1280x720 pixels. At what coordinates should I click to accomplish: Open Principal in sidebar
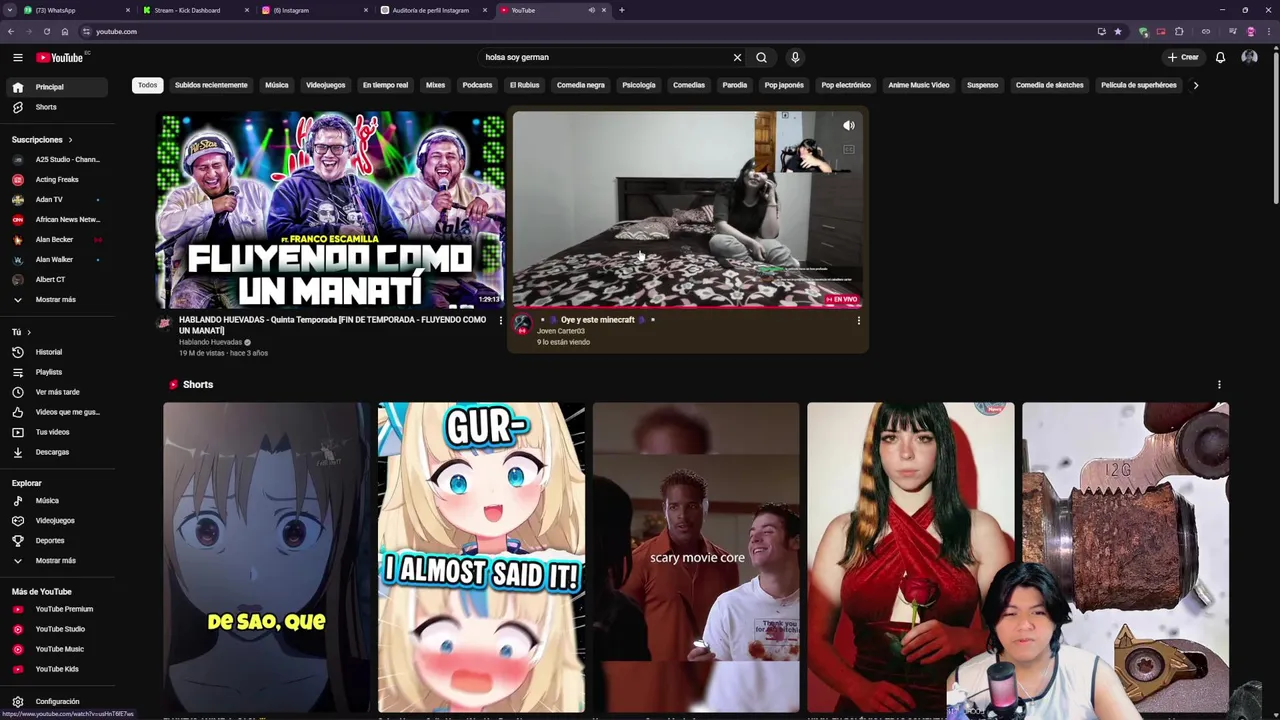tap(55, 87)
